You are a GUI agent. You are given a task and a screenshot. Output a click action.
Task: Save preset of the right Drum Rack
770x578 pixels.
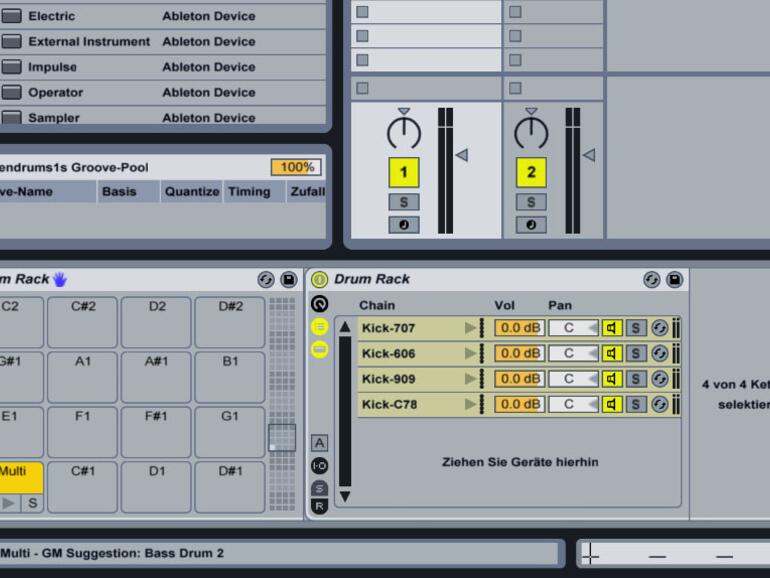point(675,280)
